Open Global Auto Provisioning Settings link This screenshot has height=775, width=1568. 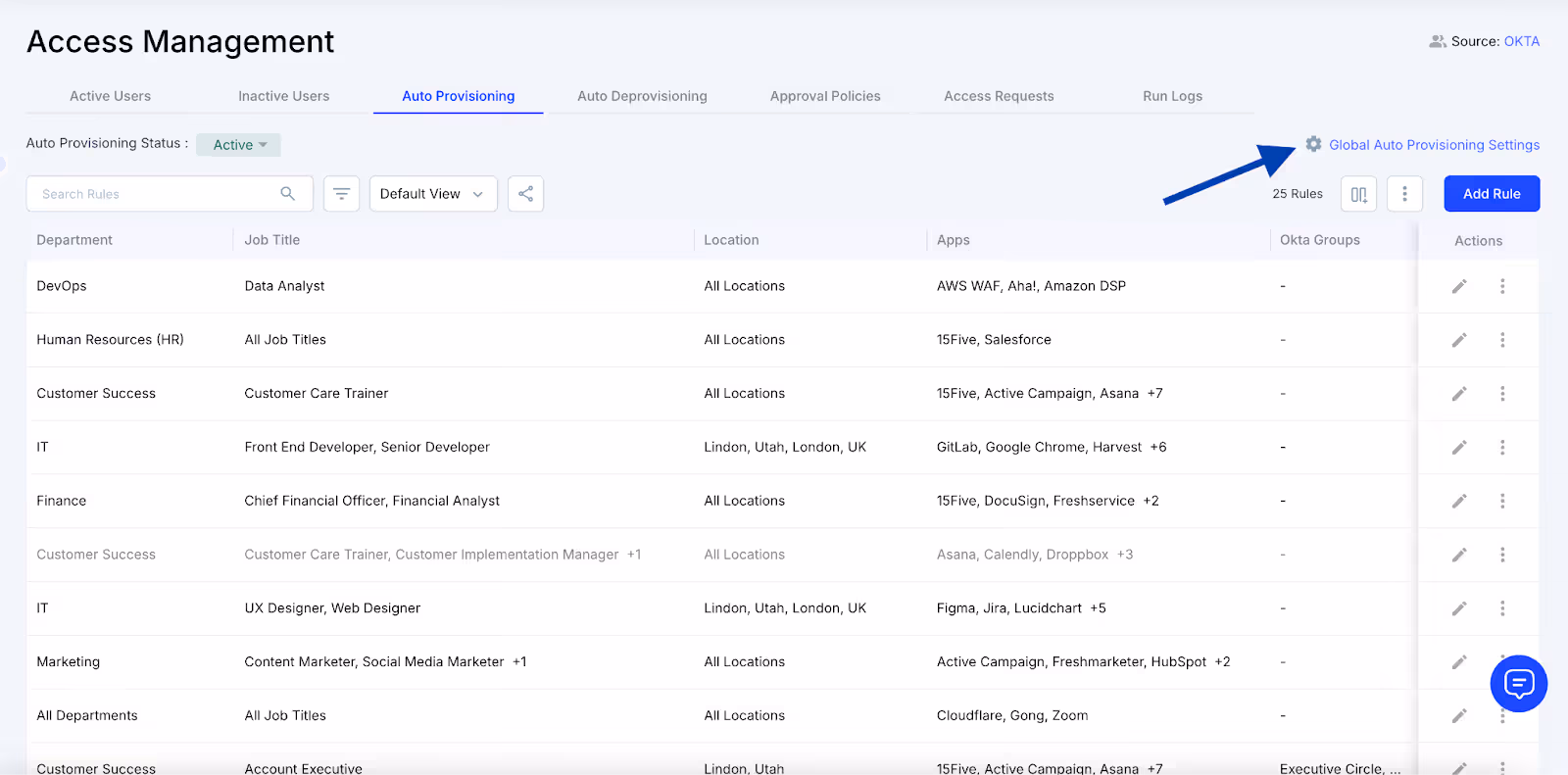1434,145
